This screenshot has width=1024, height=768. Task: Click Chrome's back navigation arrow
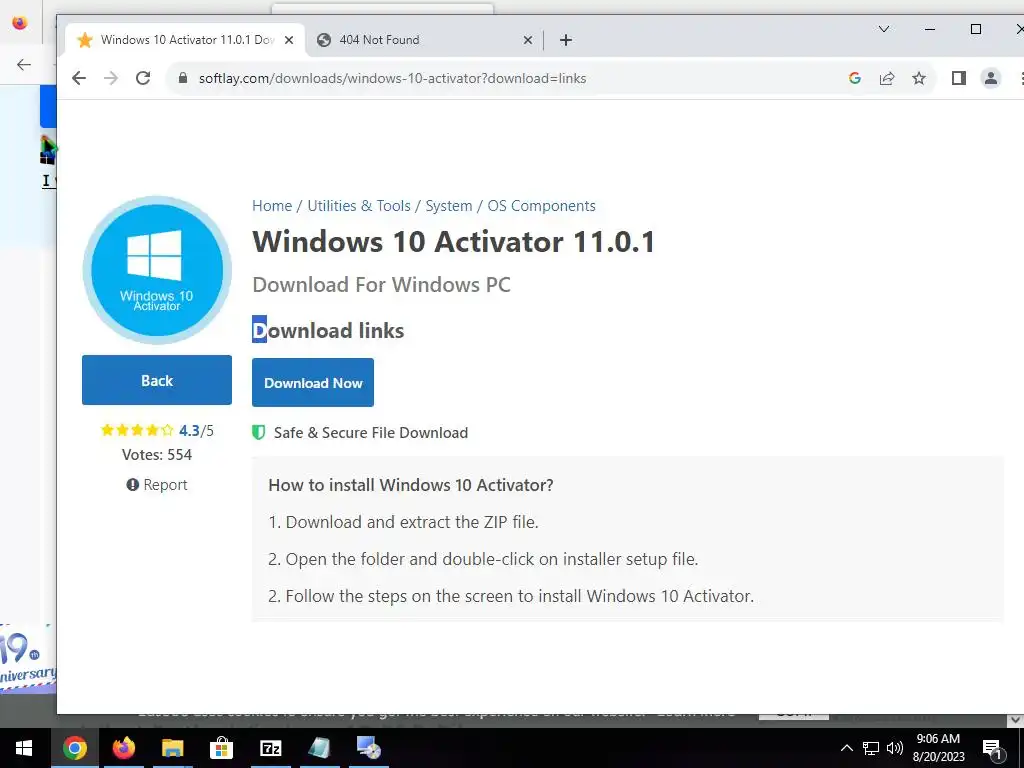[x=79, y=78]
